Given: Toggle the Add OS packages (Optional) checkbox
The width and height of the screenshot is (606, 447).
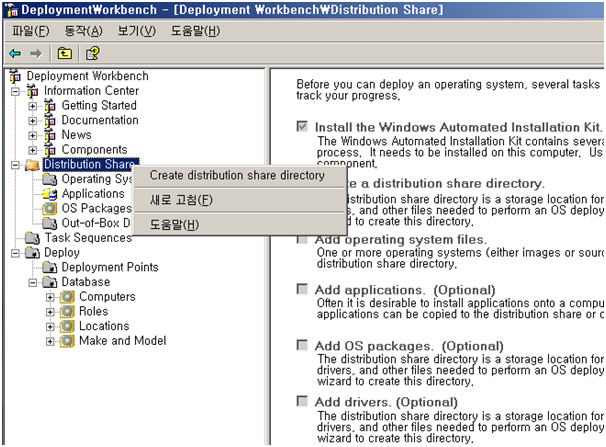Looking at the screenshot, I should [x=302, y=345].
